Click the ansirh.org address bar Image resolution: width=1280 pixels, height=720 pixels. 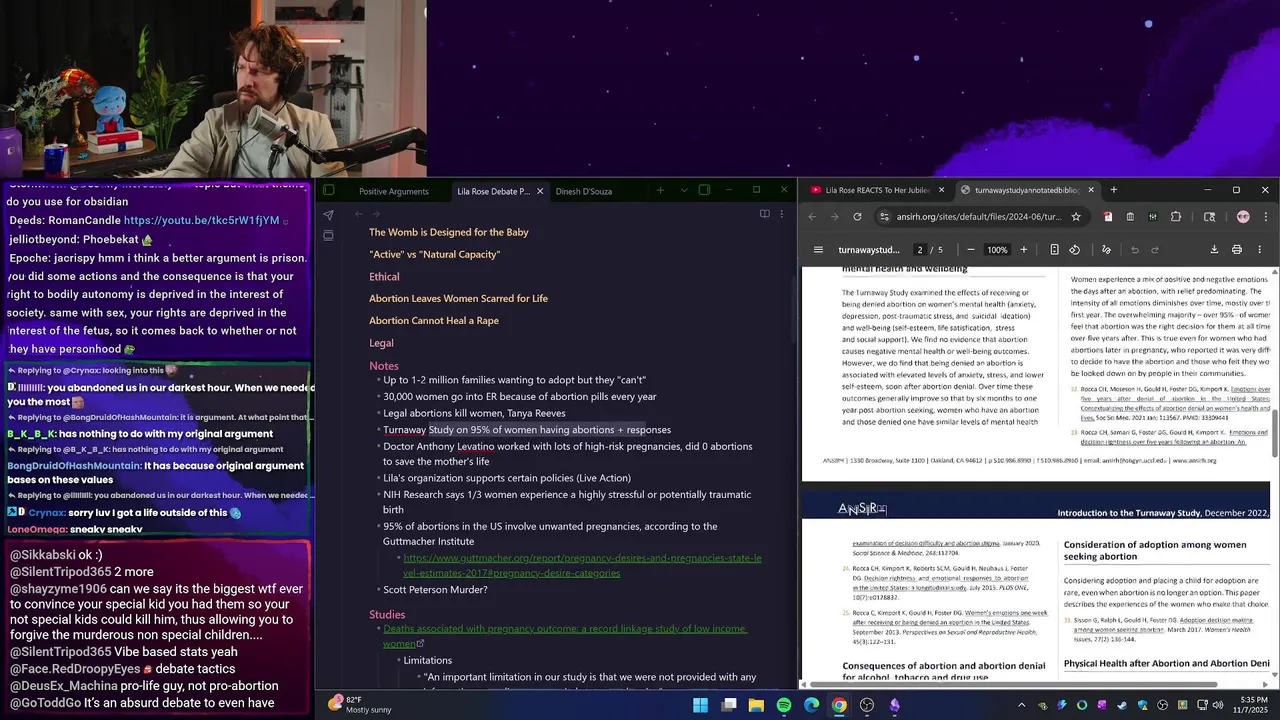pos(978,216)
